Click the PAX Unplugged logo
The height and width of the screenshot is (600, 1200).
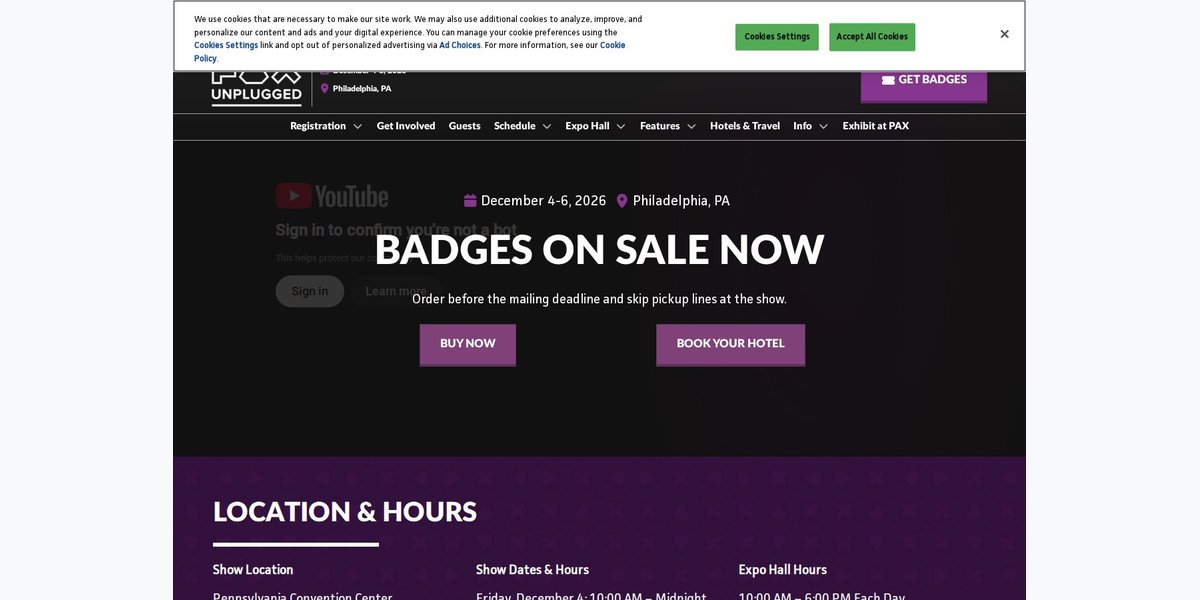(x=256, y=88)
